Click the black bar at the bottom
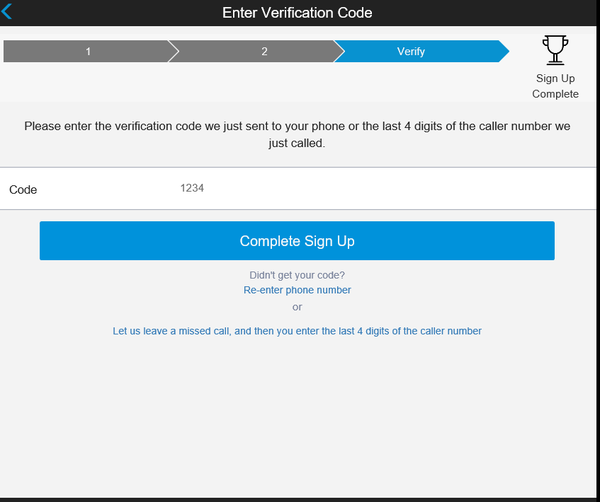Screen dimensions: 600x502 pos(300,498)
